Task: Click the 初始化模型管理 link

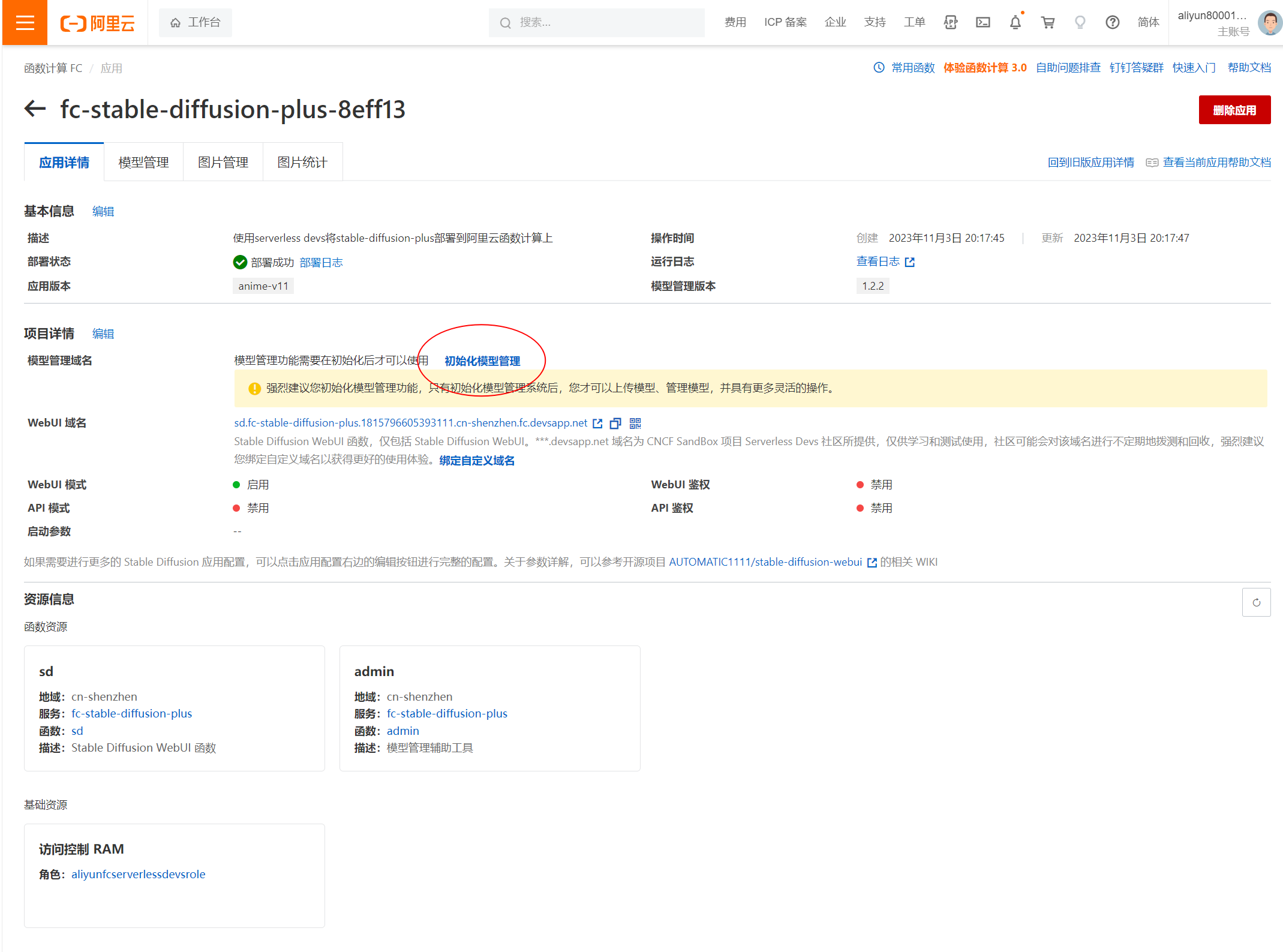Action: point(482,361)
